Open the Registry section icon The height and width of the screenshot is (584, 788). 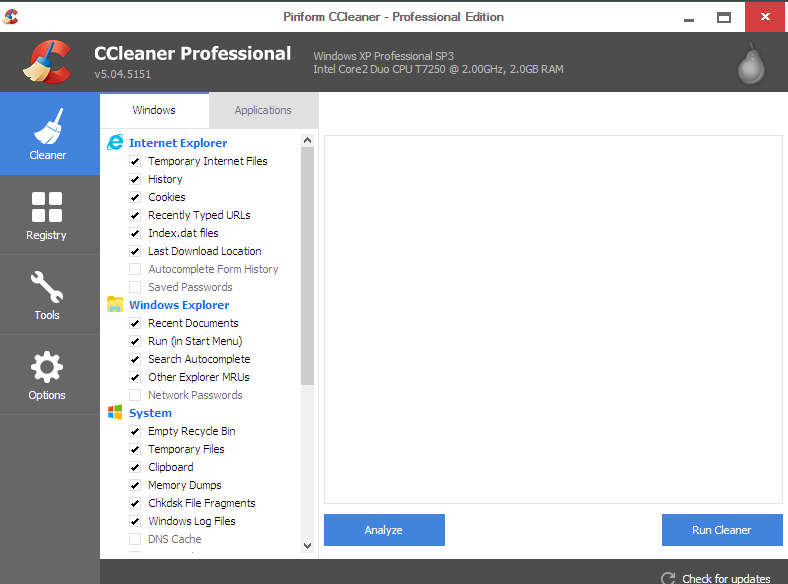[47, 207]
